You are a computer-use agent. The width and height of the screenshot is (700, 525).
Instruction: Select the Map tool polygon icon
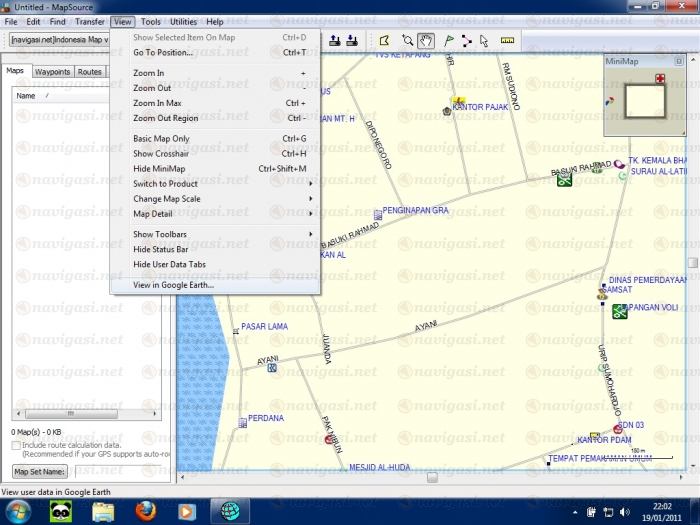pyautogui.click(x=383, y=41)
